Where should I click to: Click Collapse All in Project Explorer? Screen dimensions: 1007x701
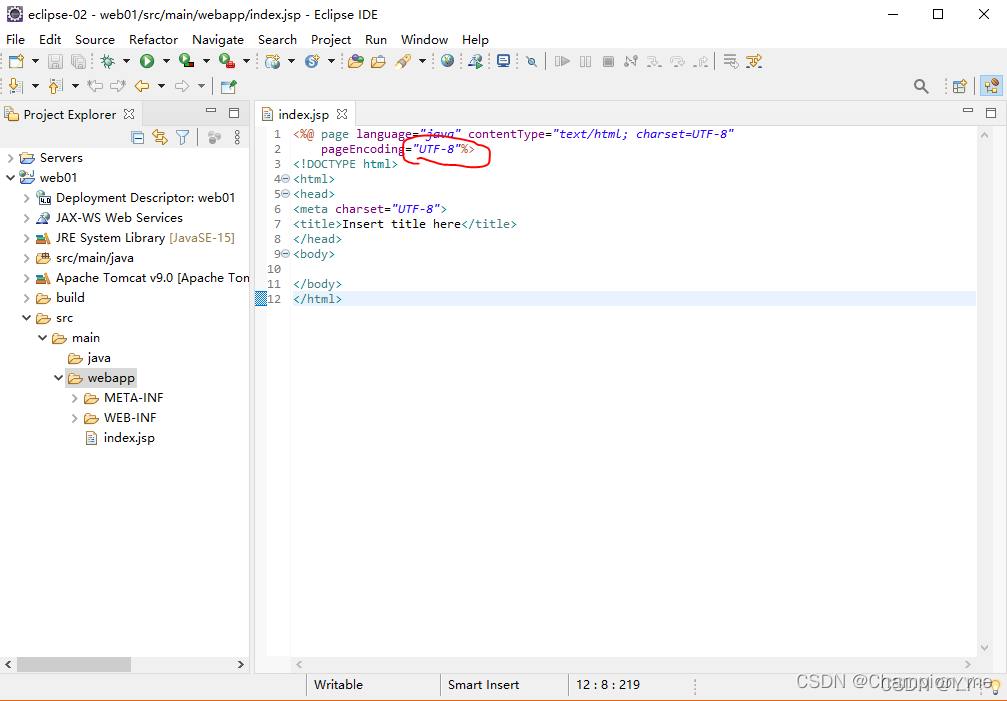click(137, 137)
